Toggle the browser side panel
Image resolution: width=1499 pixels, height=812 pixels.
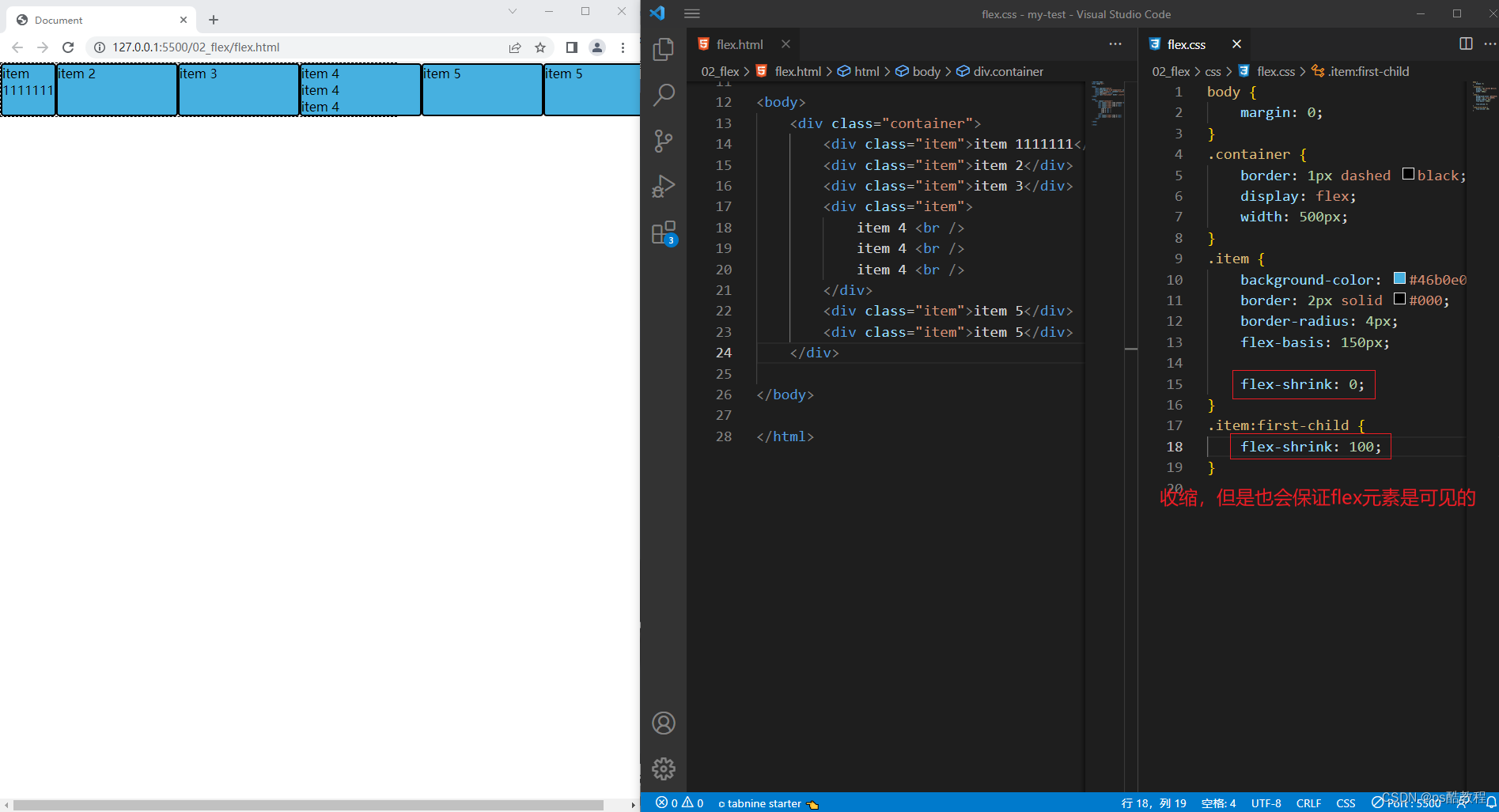pos(572,47)
